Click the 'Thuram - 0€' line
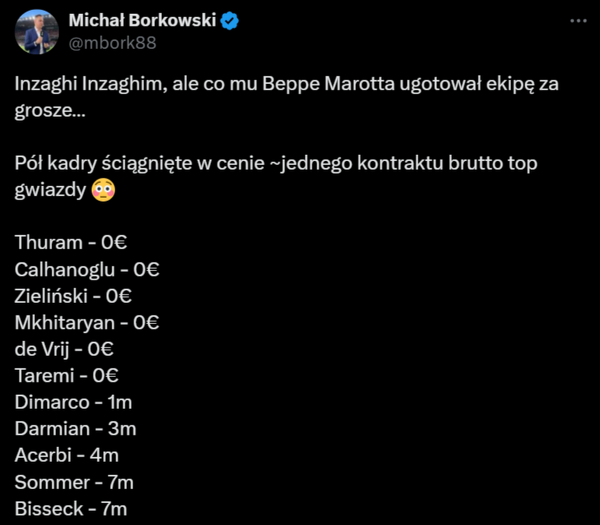 click(x=74, y=241)
